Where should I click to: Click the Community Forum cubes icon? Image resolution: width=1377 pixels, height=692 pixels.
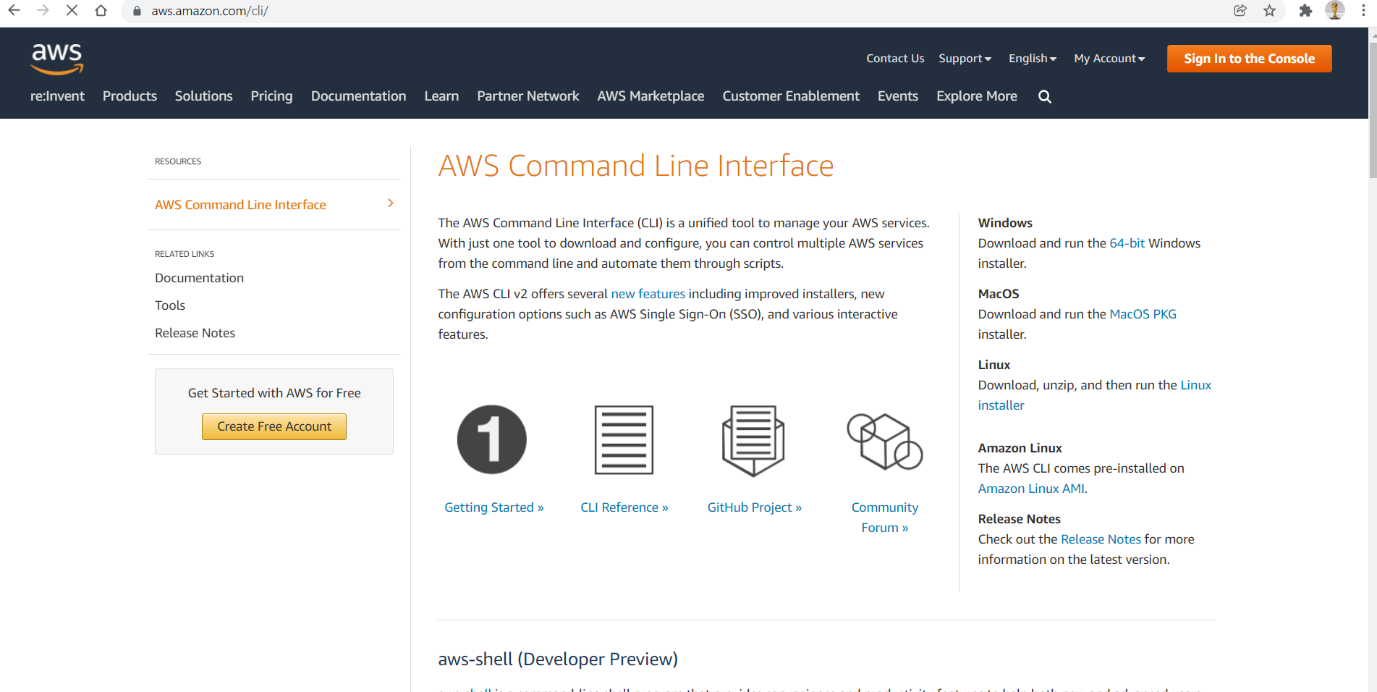(884, 441)
